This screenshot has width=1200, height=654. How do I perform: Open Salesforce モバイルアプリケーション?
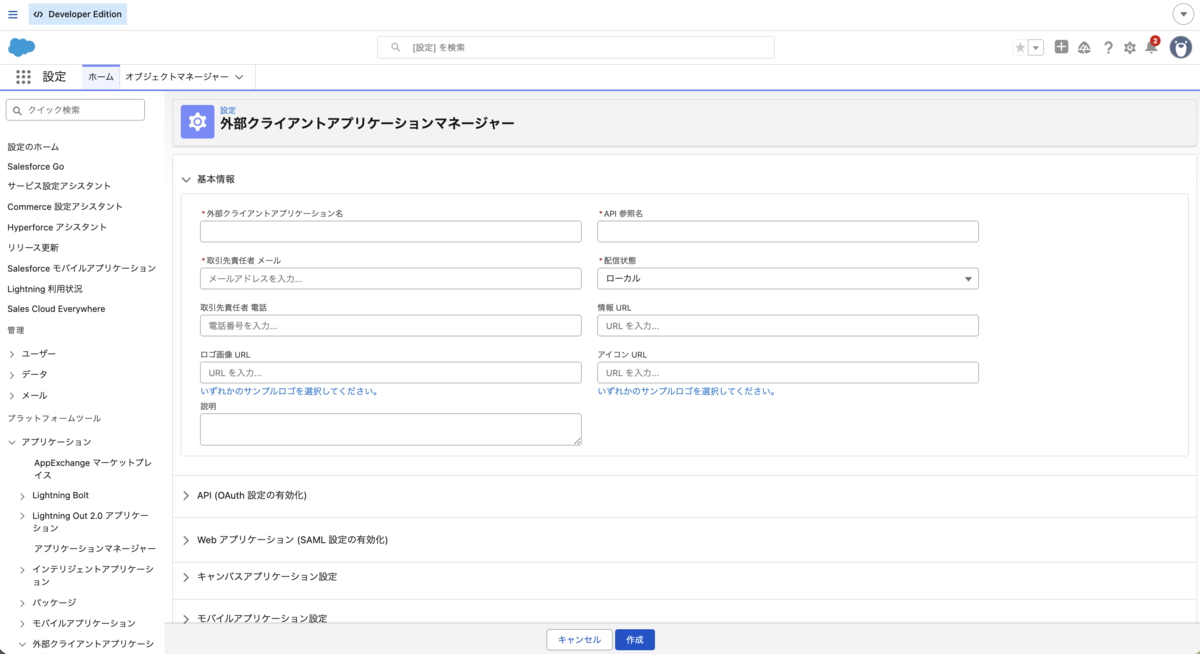coord(82,268)
